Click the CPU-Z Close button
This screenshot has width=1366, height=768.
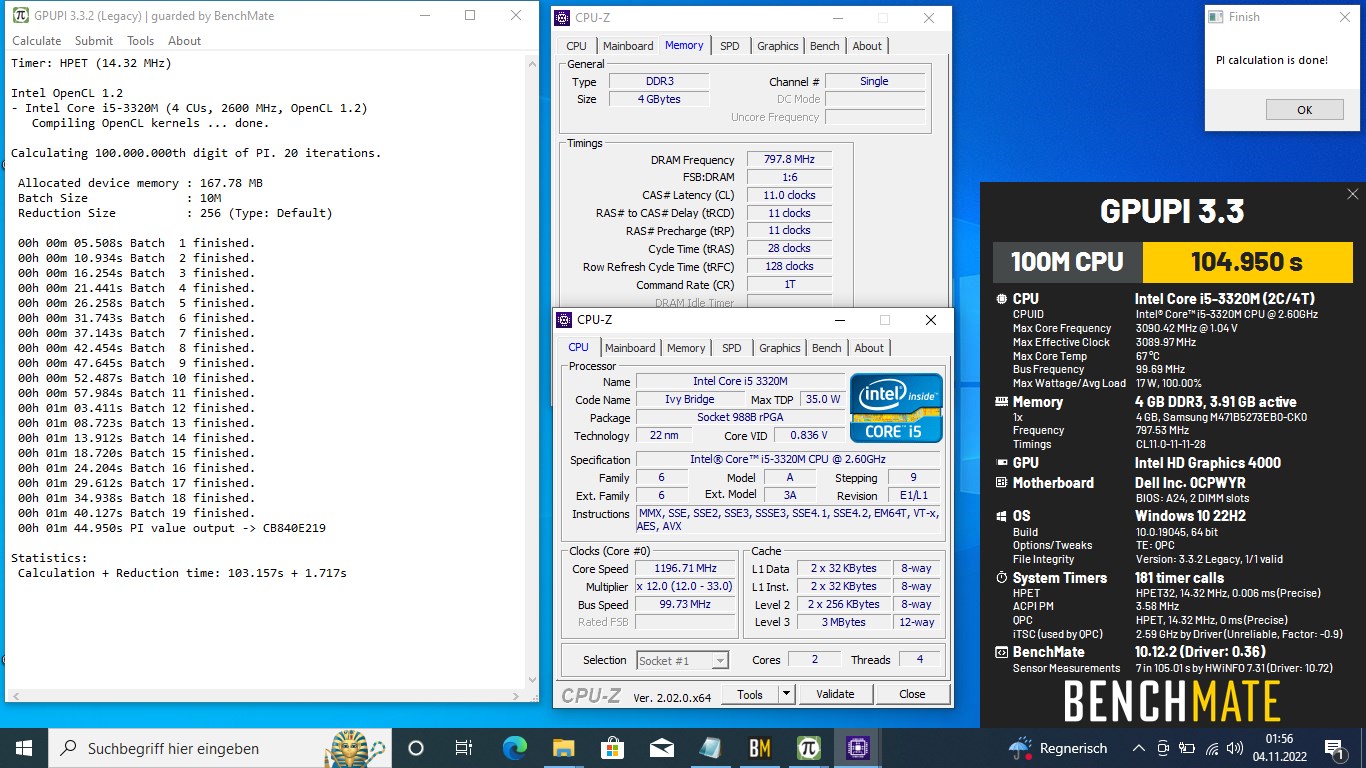point(912,694)
